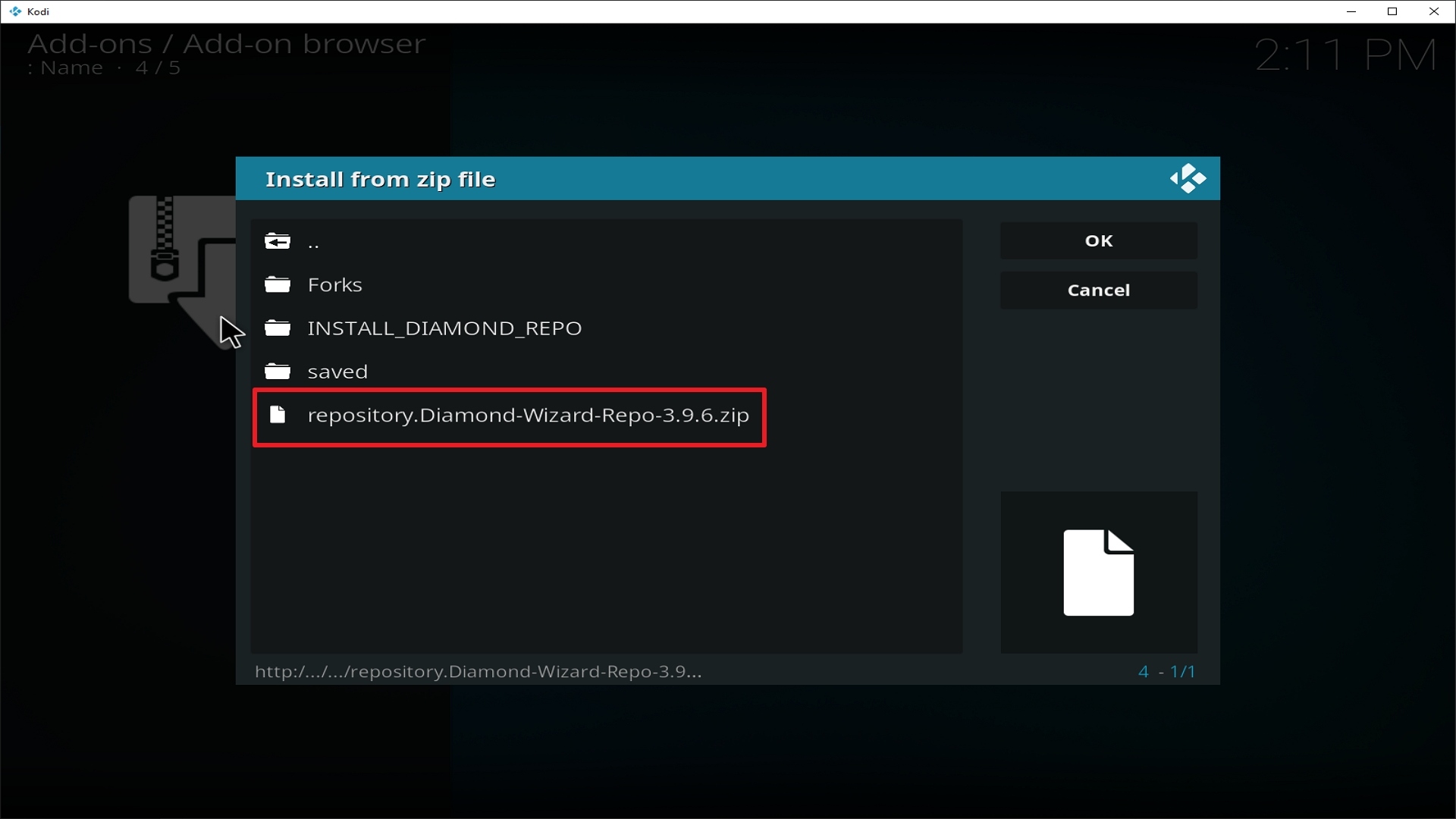Screen dimensions: 1456x819
Task: Click the zip file's document icon
Action: (278, 415)
